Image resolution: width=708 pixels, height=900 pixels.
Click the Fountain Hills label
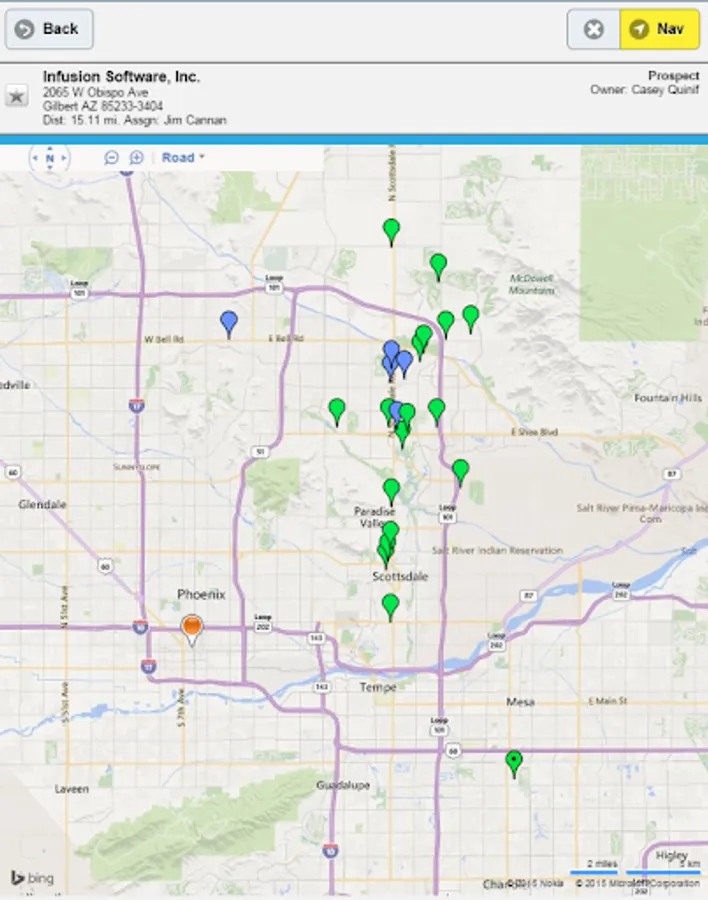(668, 398)
